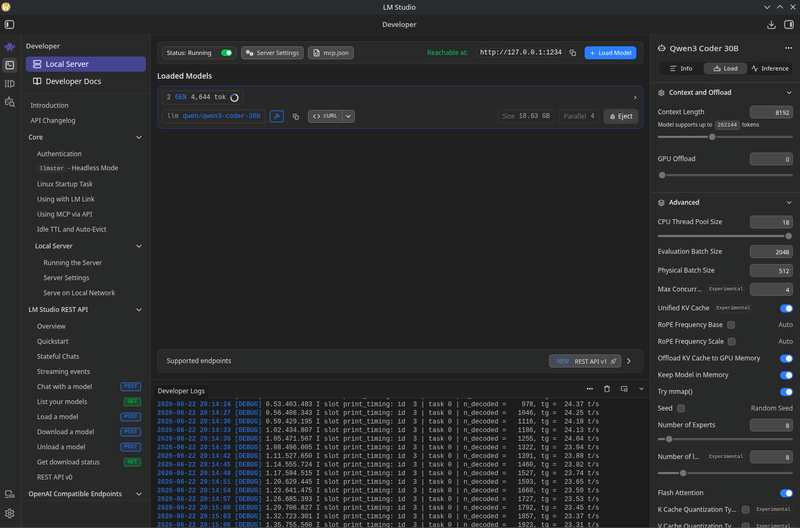Check K Cache Quantization Type checkbox
Screen dimensions: 800x528
745,509
